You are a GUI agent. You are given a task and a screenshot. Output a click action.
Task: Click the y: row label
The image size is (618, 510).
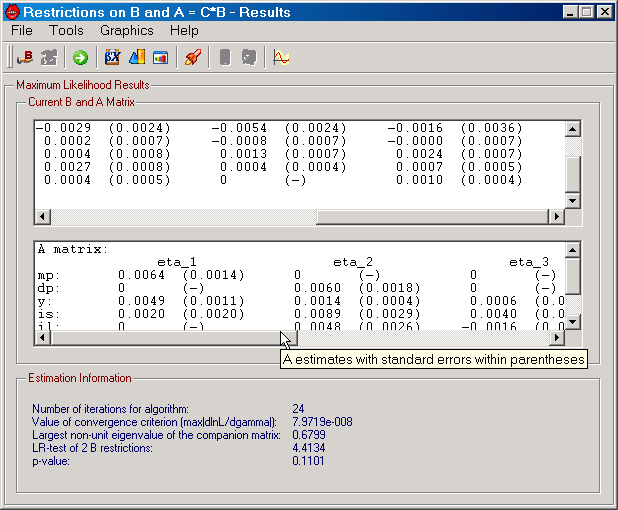(x=45, y=302)
